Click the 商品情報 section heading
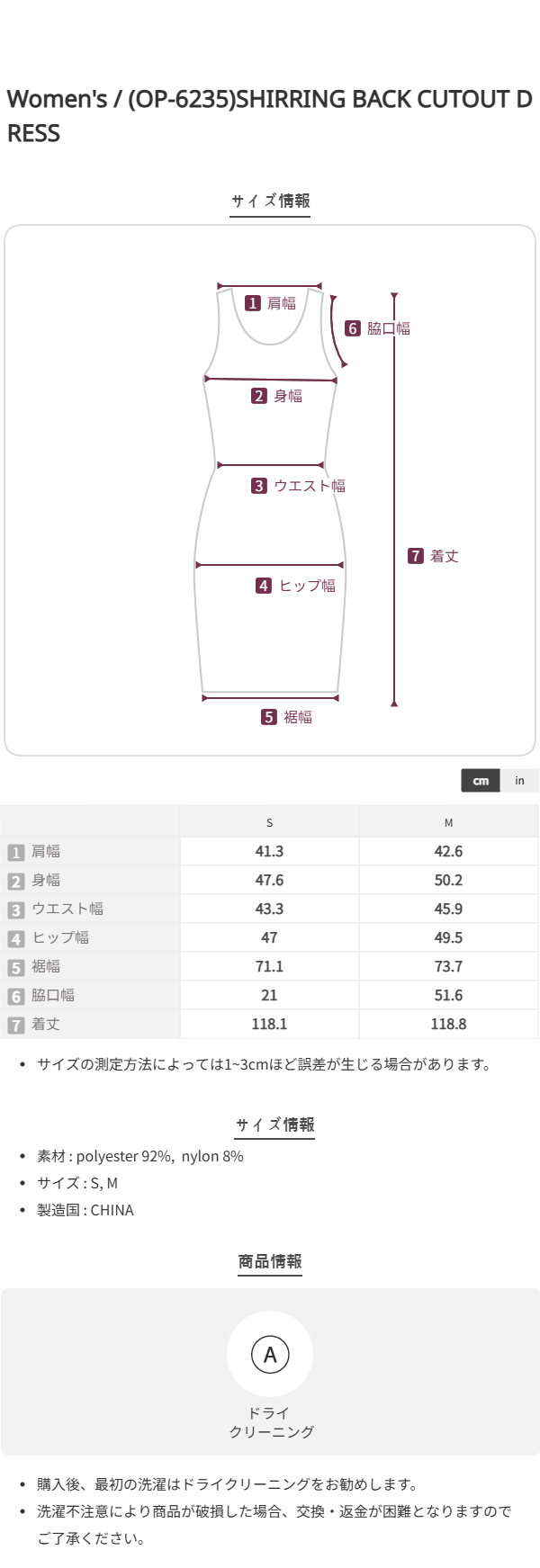Image resolution: width=540 pixels, height=1568 pixels. click(x=270, y=1261)
